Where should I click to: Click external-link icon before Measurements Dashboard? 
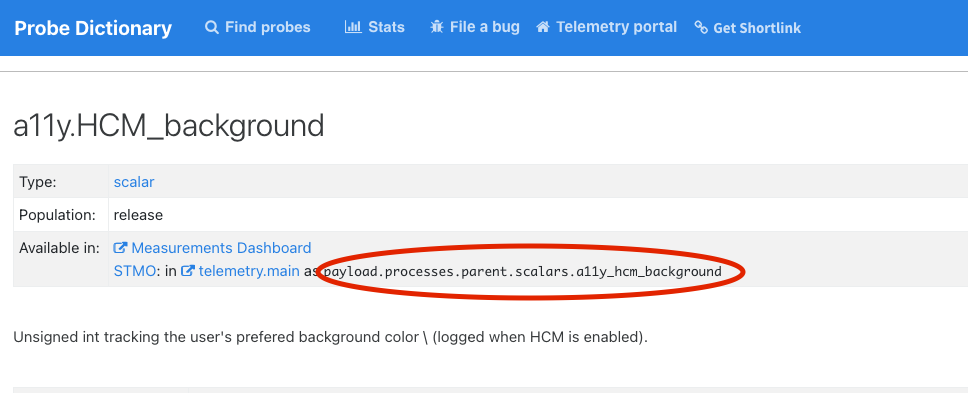pos(120,248)
